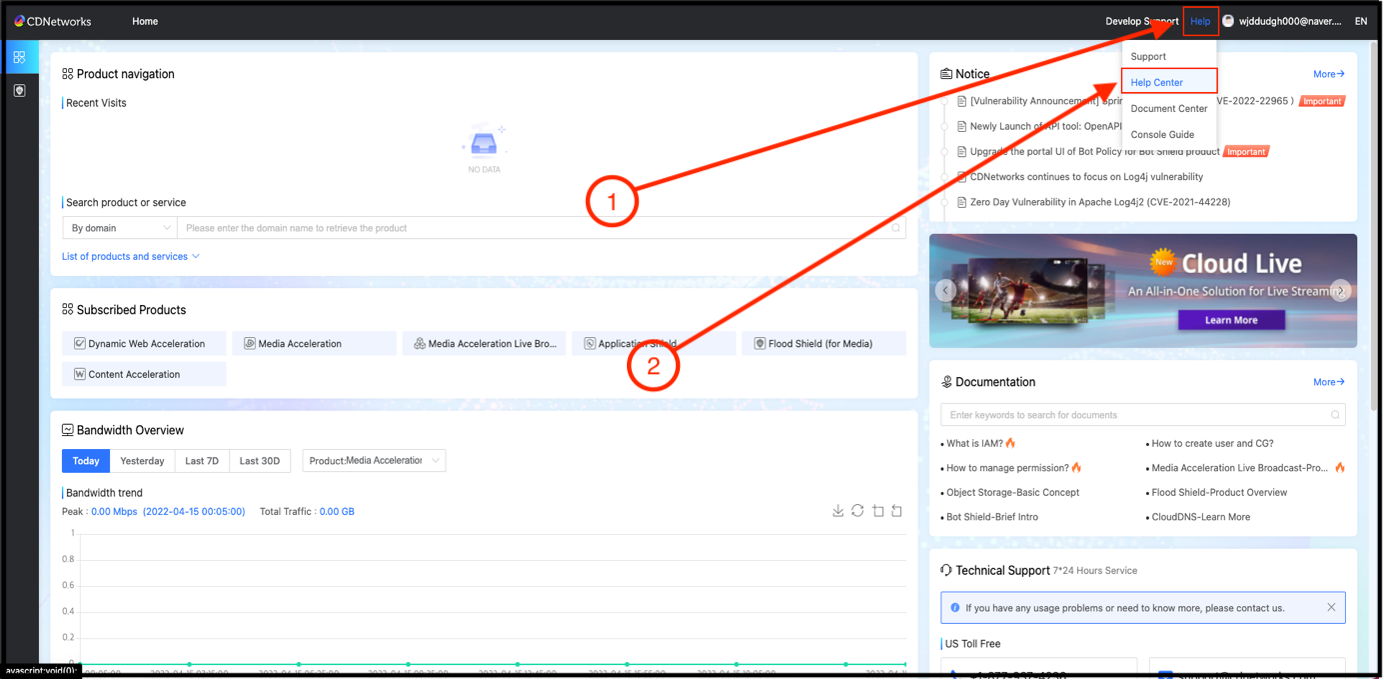The height and width of the screenshot is (684, 1384).
Task: Open CloudDNS-Learn More document
Action: pos(1200,517)
